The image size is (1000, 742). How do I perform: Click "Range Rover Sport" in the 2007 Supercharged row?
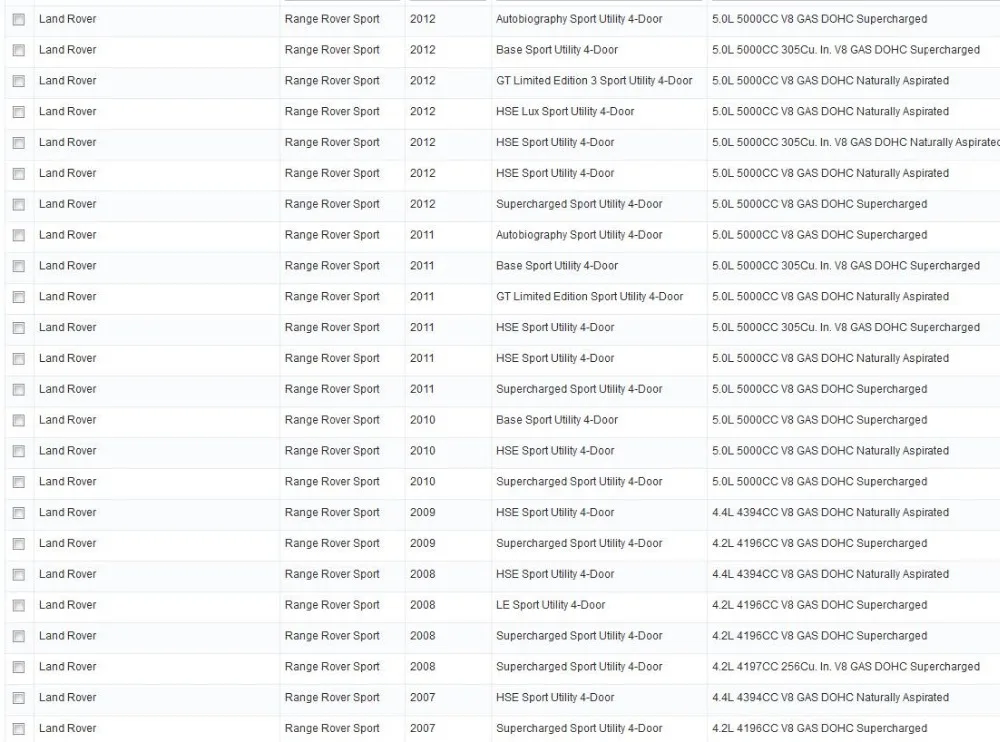[x=332, y=728]
